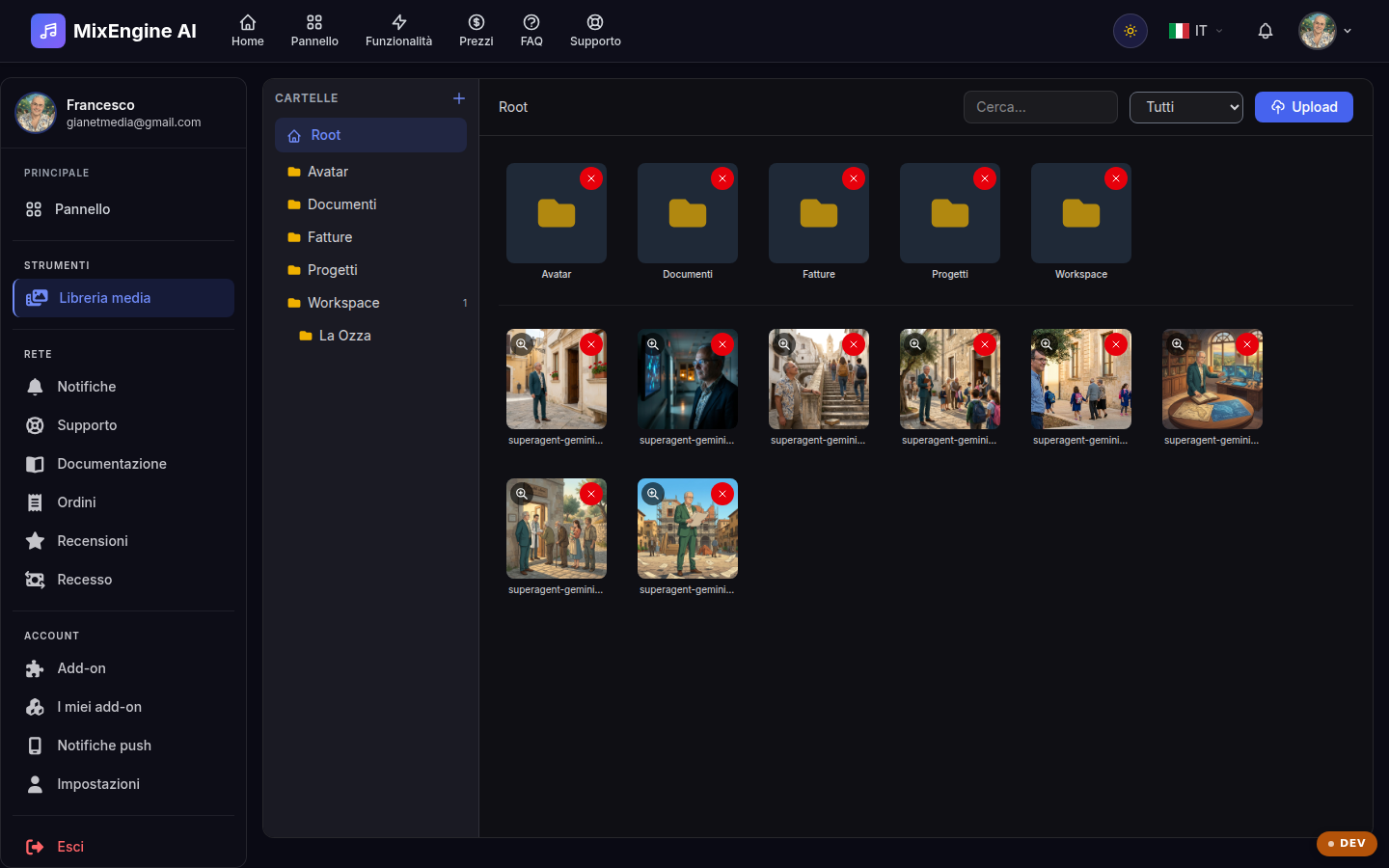Viewport: 1389px width, 868px height.
Task: Click the MixEngine AI logo icon
Action: point(48,31)
